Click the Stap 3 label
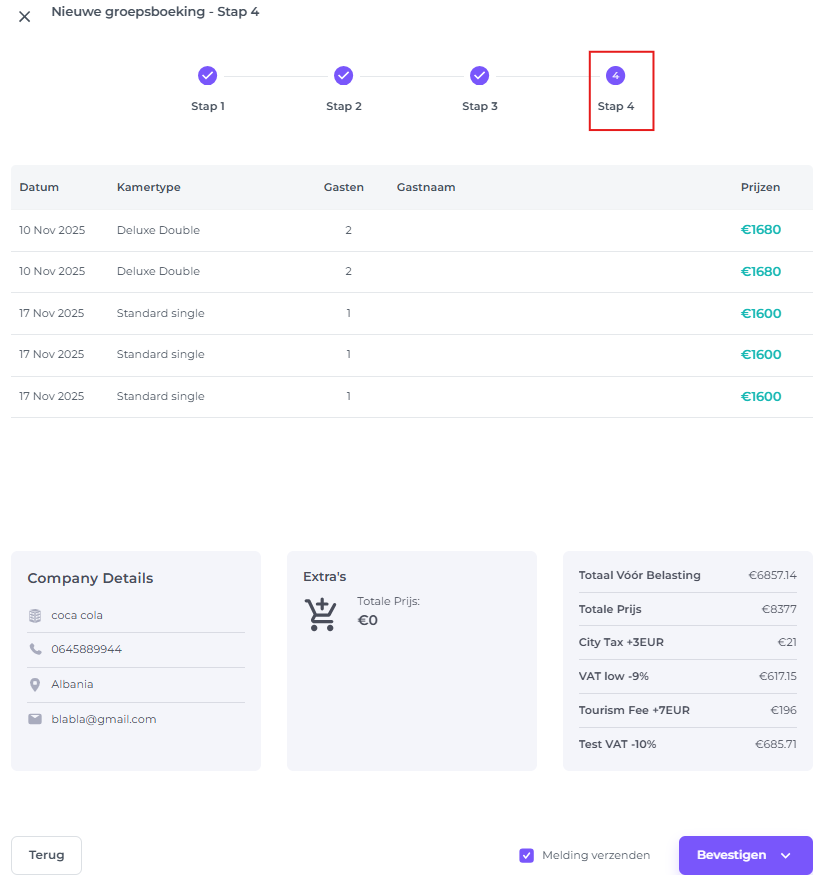 pos(480,106)
